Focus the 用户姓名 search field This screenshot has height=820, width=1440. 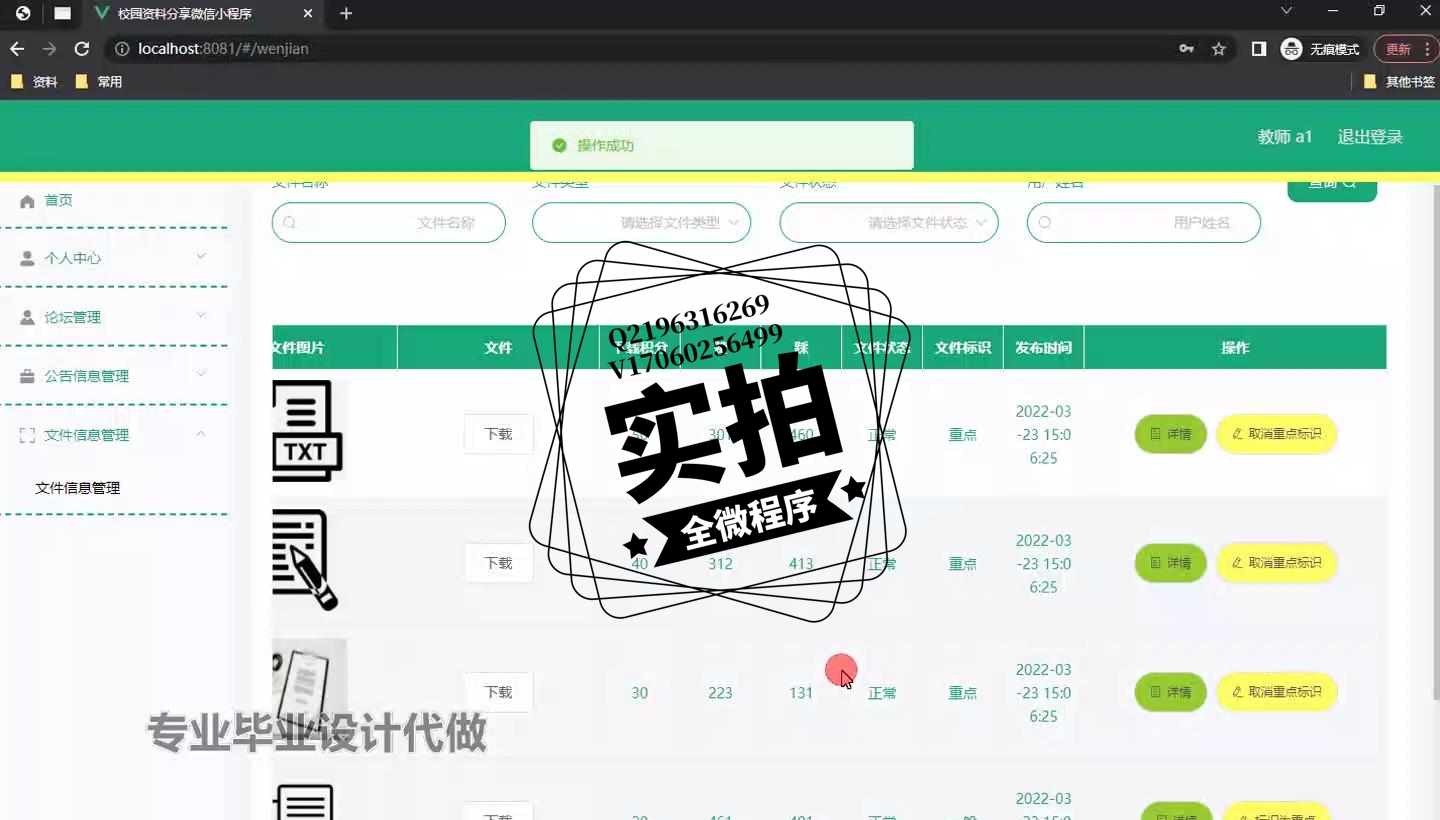[1144, 223]
